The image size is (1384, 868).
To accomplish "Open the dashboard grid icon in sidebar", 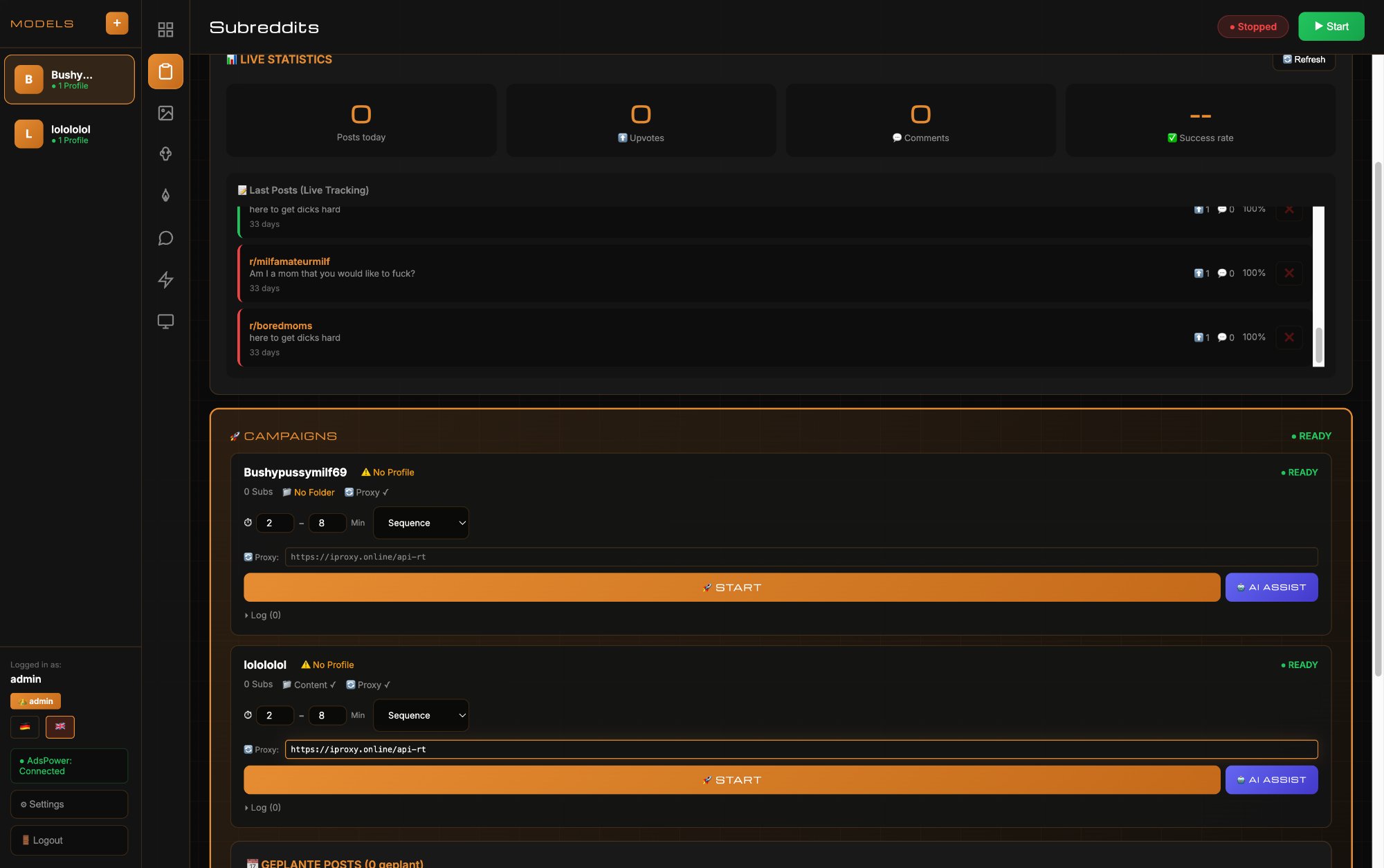I will [x=165, y=30].
